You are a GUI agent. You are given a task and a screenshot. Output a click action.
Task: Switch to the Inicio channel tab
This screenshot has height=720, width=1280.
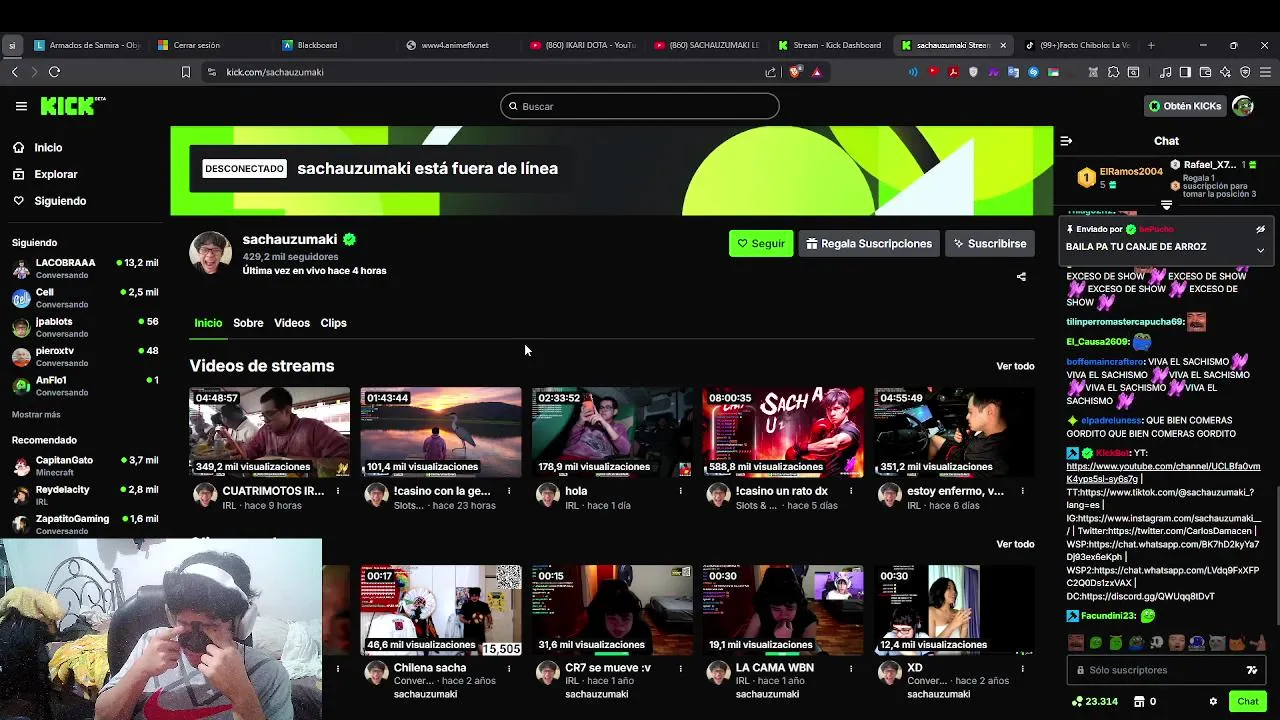(208, 323)
